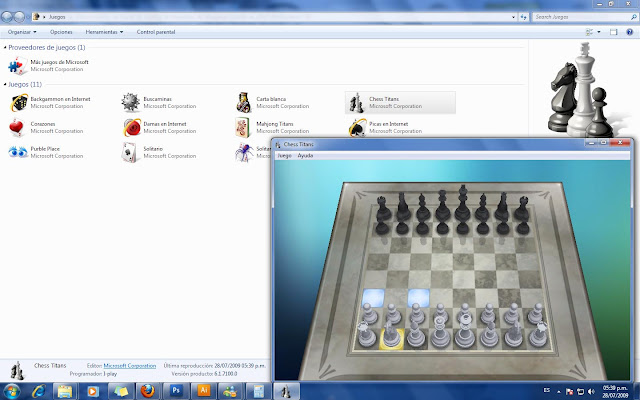Click the Windows Start orb
This screenshot has width=640, height=400.
(11, 391)
